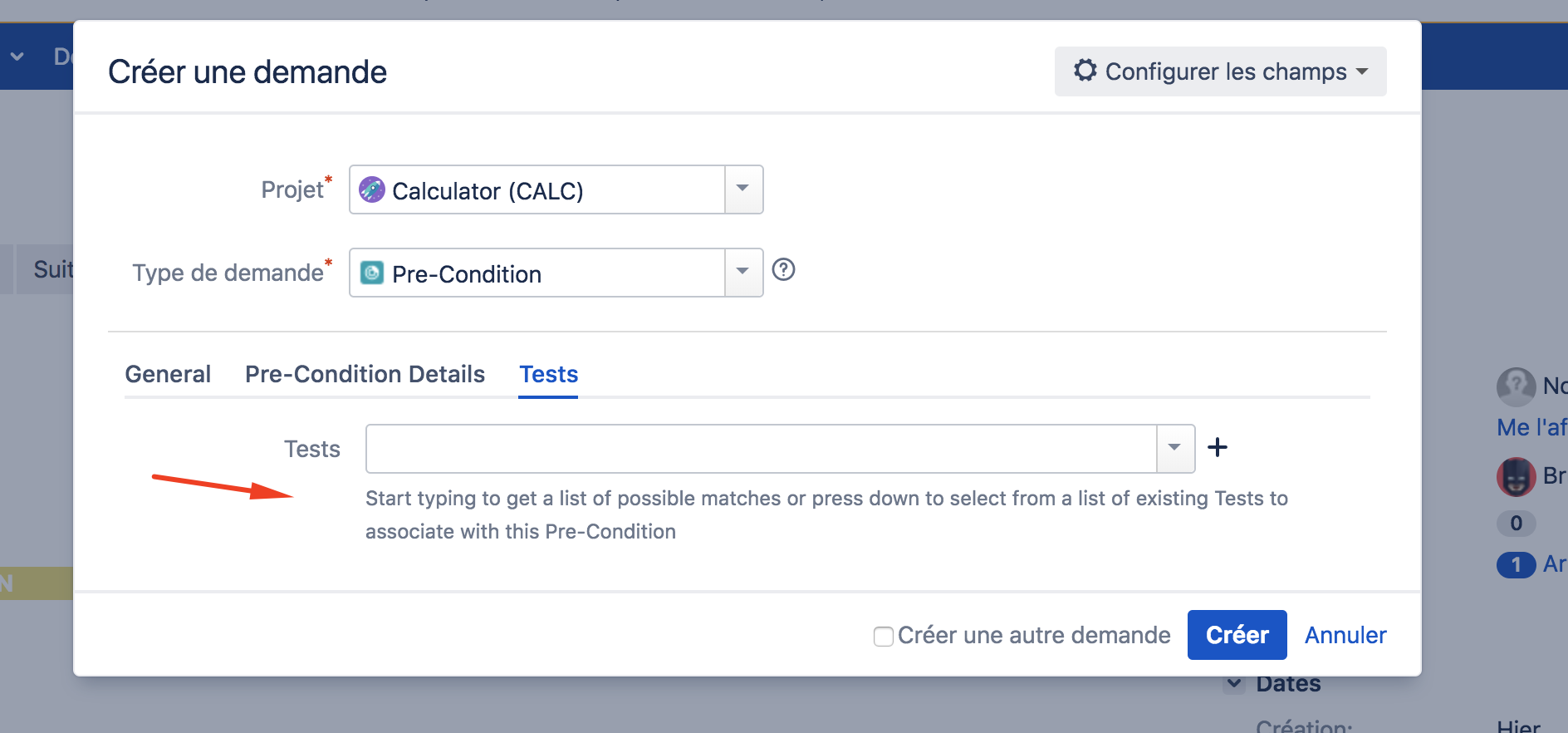Open the help question mark icon
1568x733 pixels.
tap(783, 269)
